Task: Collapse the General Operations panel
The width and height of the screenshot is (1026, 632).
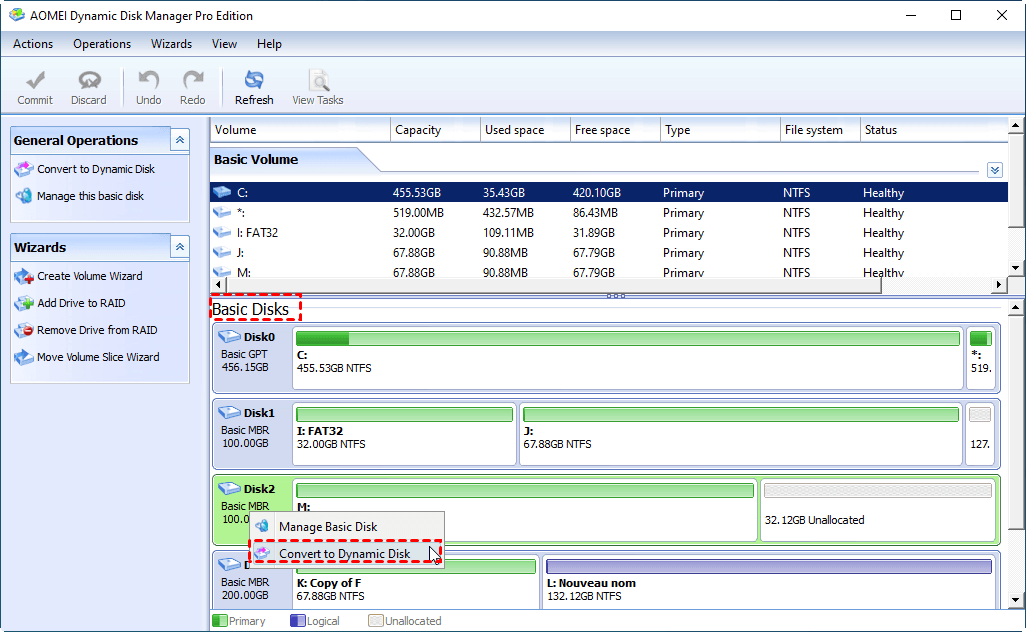Action: (180, 140)
